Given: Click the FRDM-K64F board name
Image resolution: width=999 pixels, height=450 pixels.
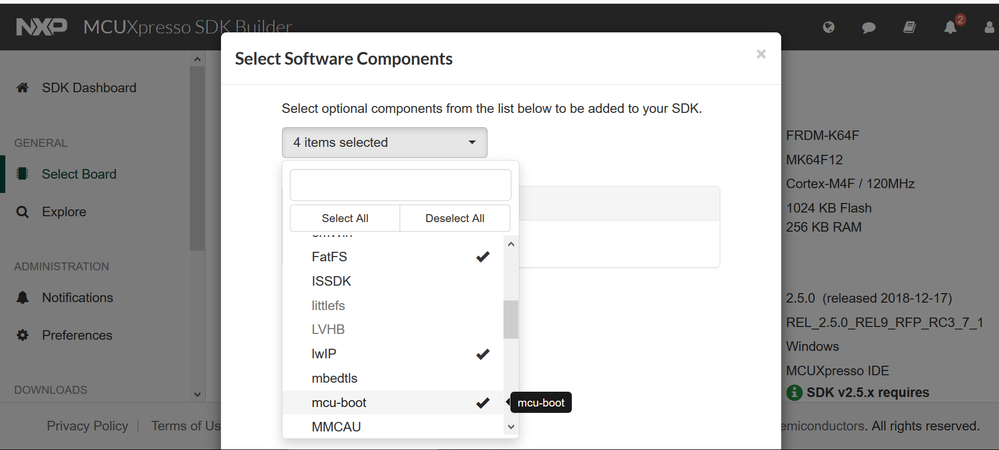Looking at the screenshot, I should (x=823, y=135).
